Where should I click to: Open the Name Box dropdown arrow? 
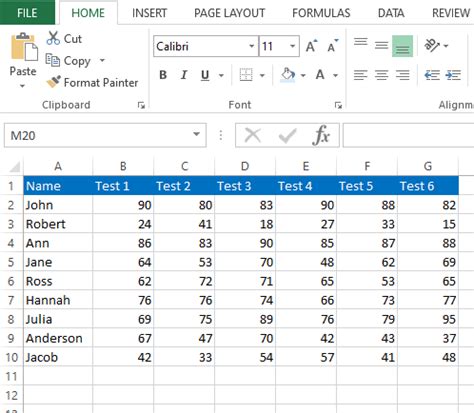click(x=197, y=134)
